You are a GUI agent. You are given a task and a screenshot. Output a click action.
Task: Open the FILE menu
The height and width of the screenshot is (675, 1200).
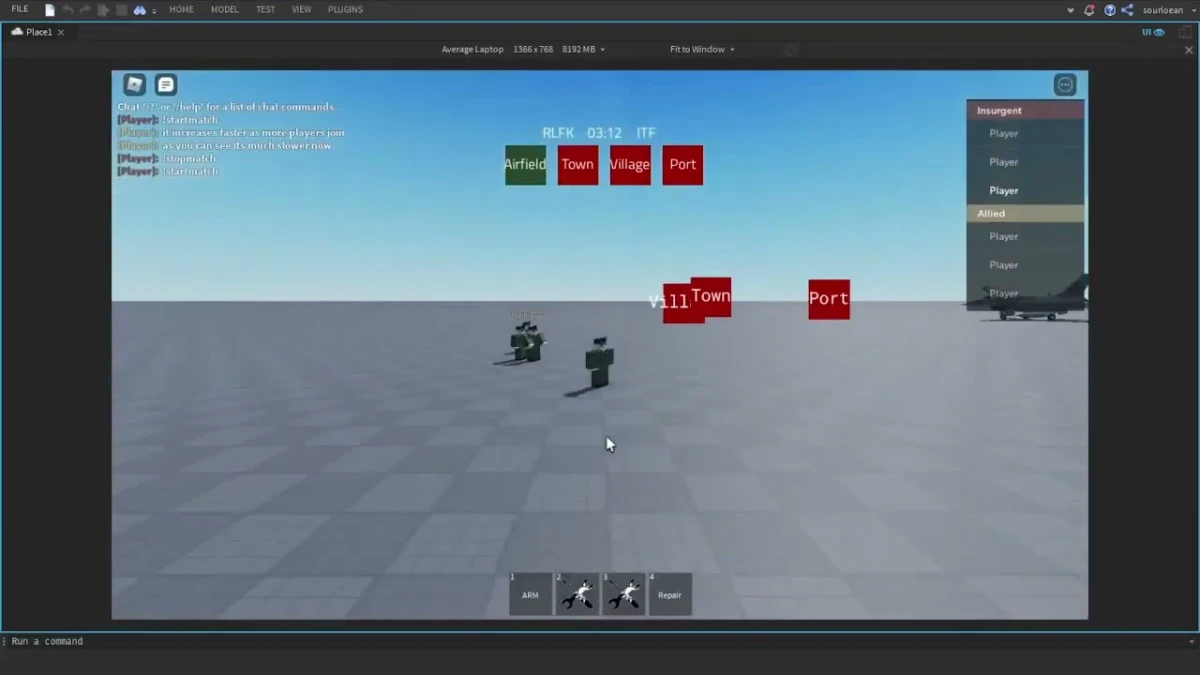pos(20,9)
